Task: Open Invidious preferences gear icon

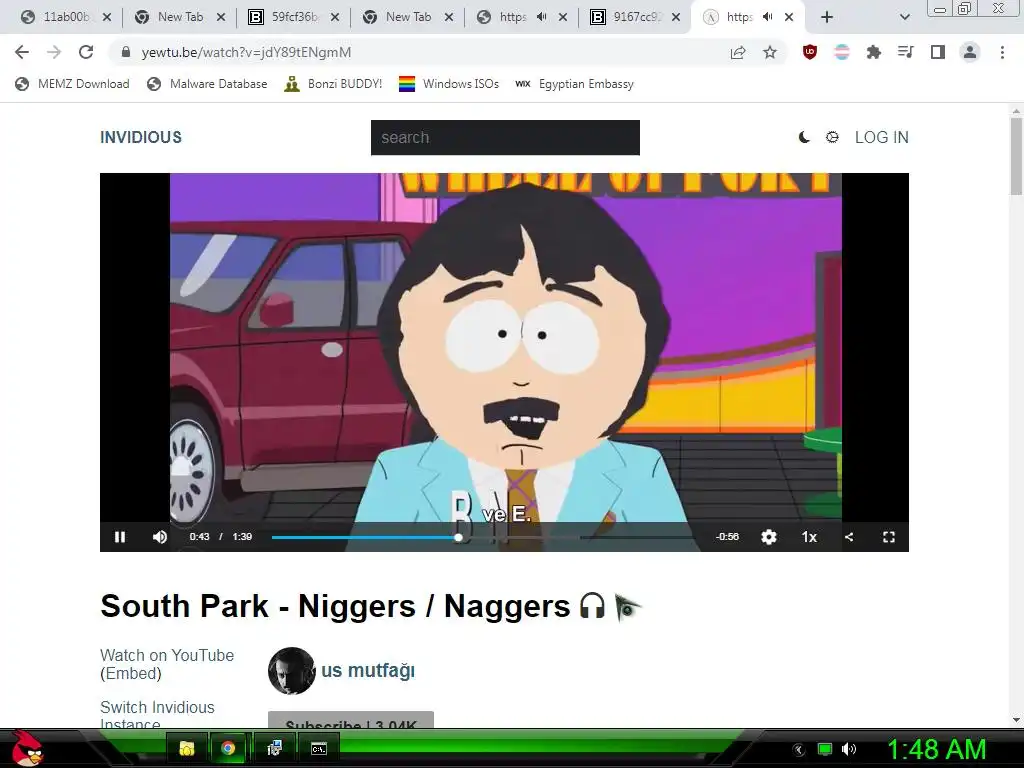Action: [832, 137]
